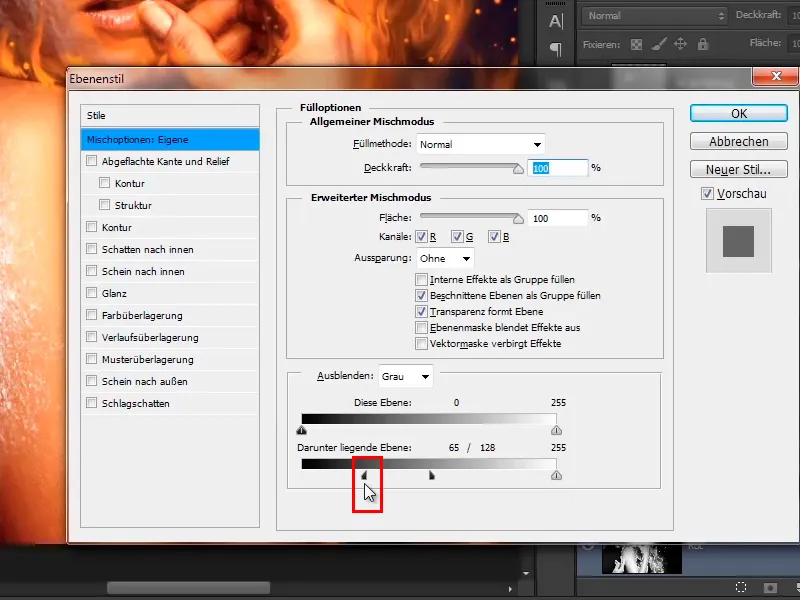Click the Fläche percentage input field
Viewport: 800px width, 600px height.
(557, 218)
